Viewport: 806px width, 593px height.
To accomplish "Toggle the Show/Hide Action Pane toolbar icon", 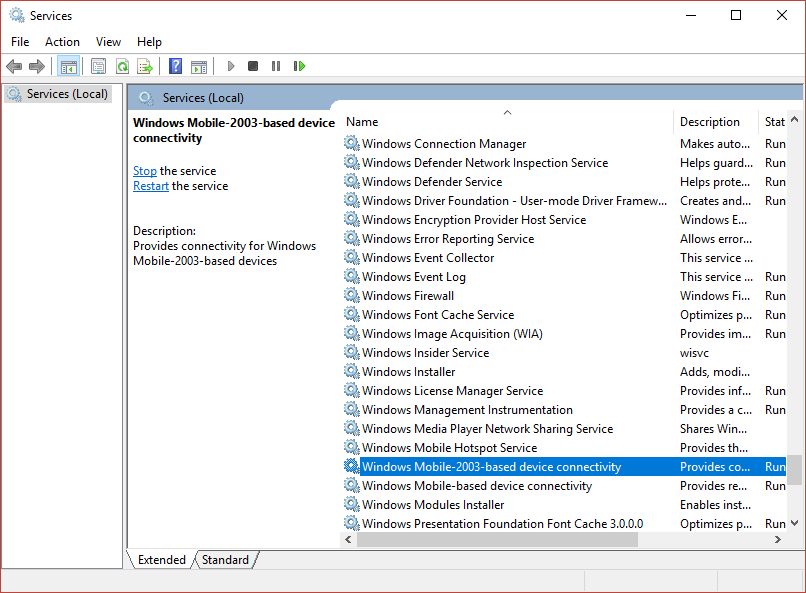I will pyautogui.click(x=199, y=66).
